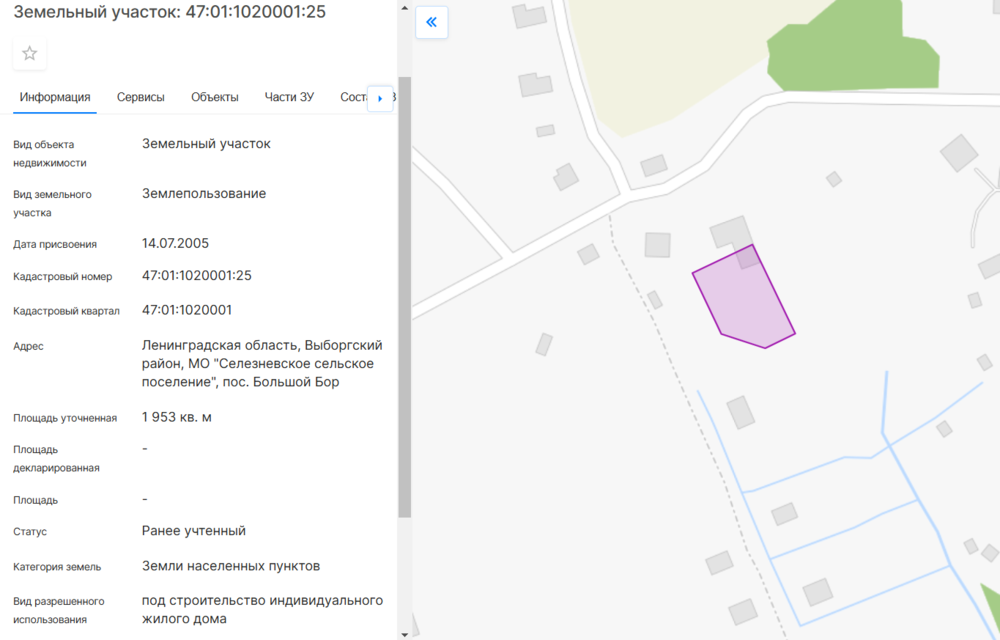Click the area value 1 953 кв. м
Screen dimensions: 1000x640
[177, 417]
